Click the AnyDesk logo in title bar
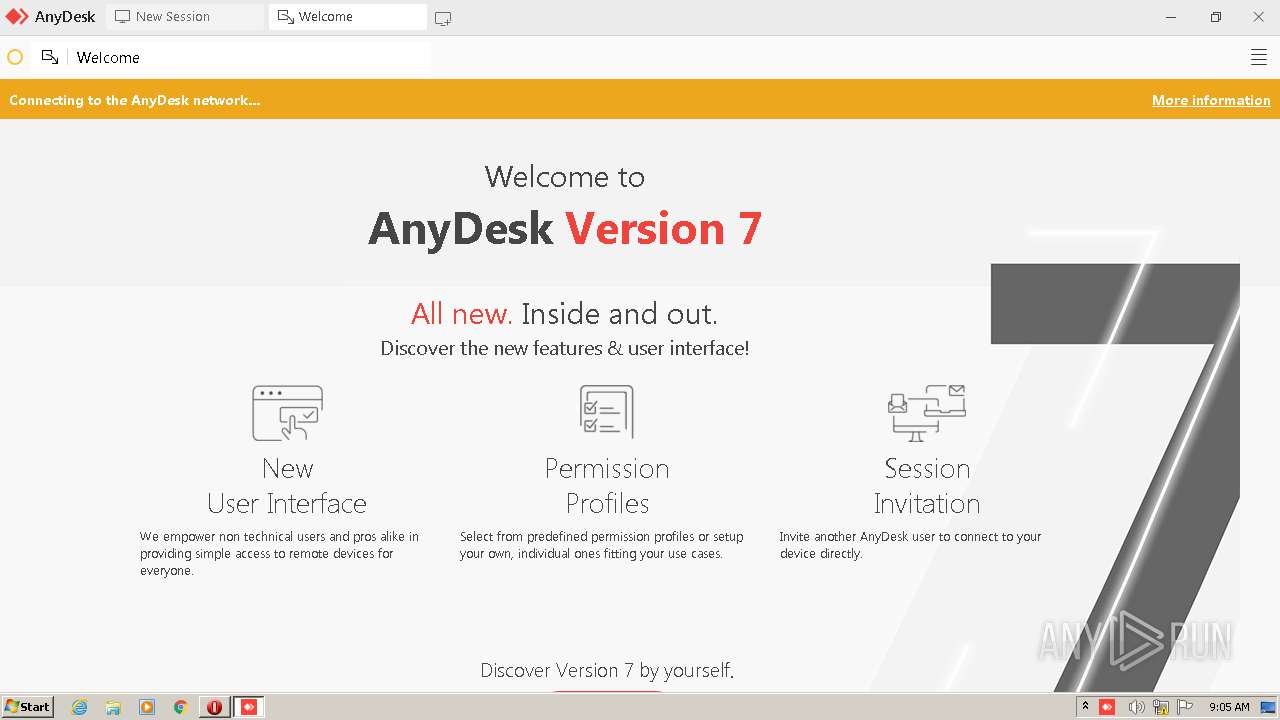This screenshot has width=1280, height=720. tap(17, 17)
